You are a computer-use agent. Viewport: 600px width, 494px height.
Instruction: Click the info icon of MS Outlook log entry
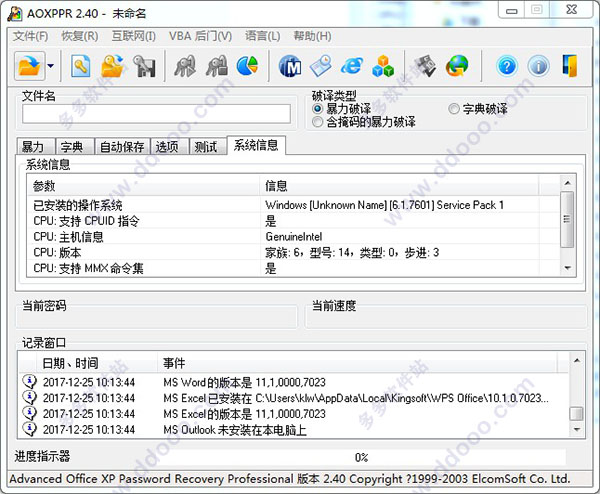[29, 429]
